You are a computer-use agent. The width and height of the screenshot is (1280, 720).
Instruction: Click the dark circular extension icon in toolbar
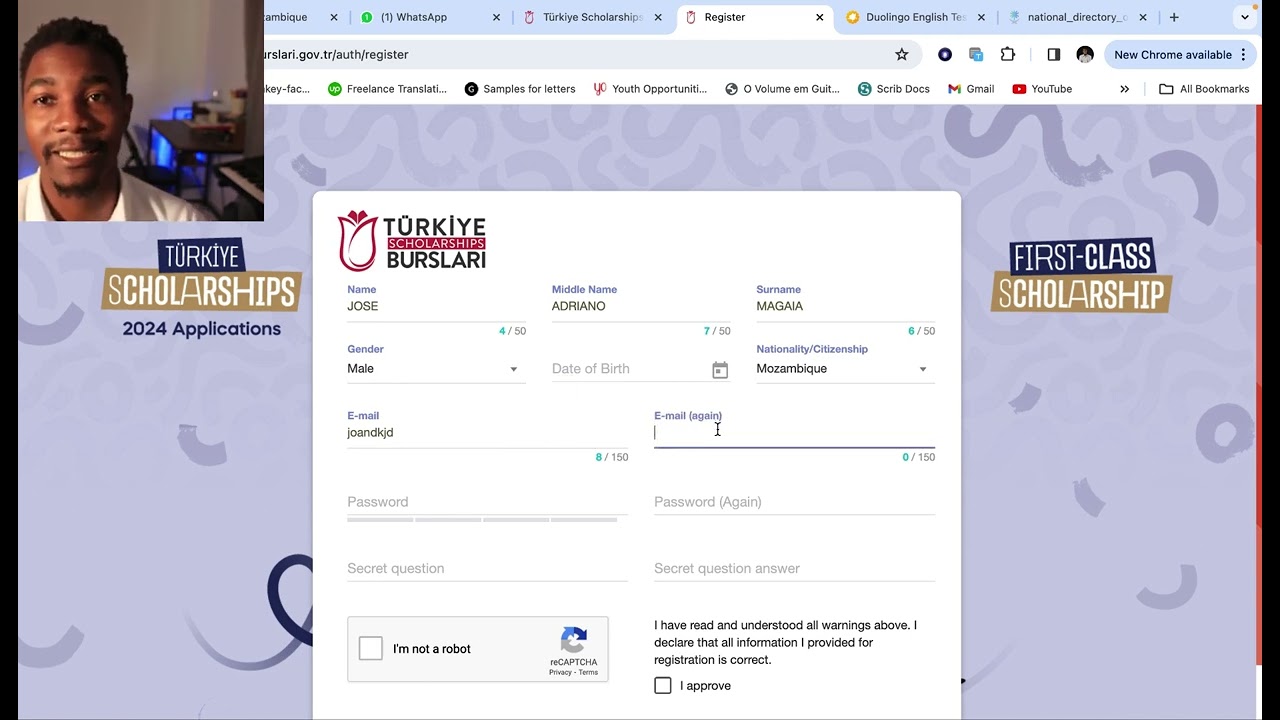tap(945, 55)
